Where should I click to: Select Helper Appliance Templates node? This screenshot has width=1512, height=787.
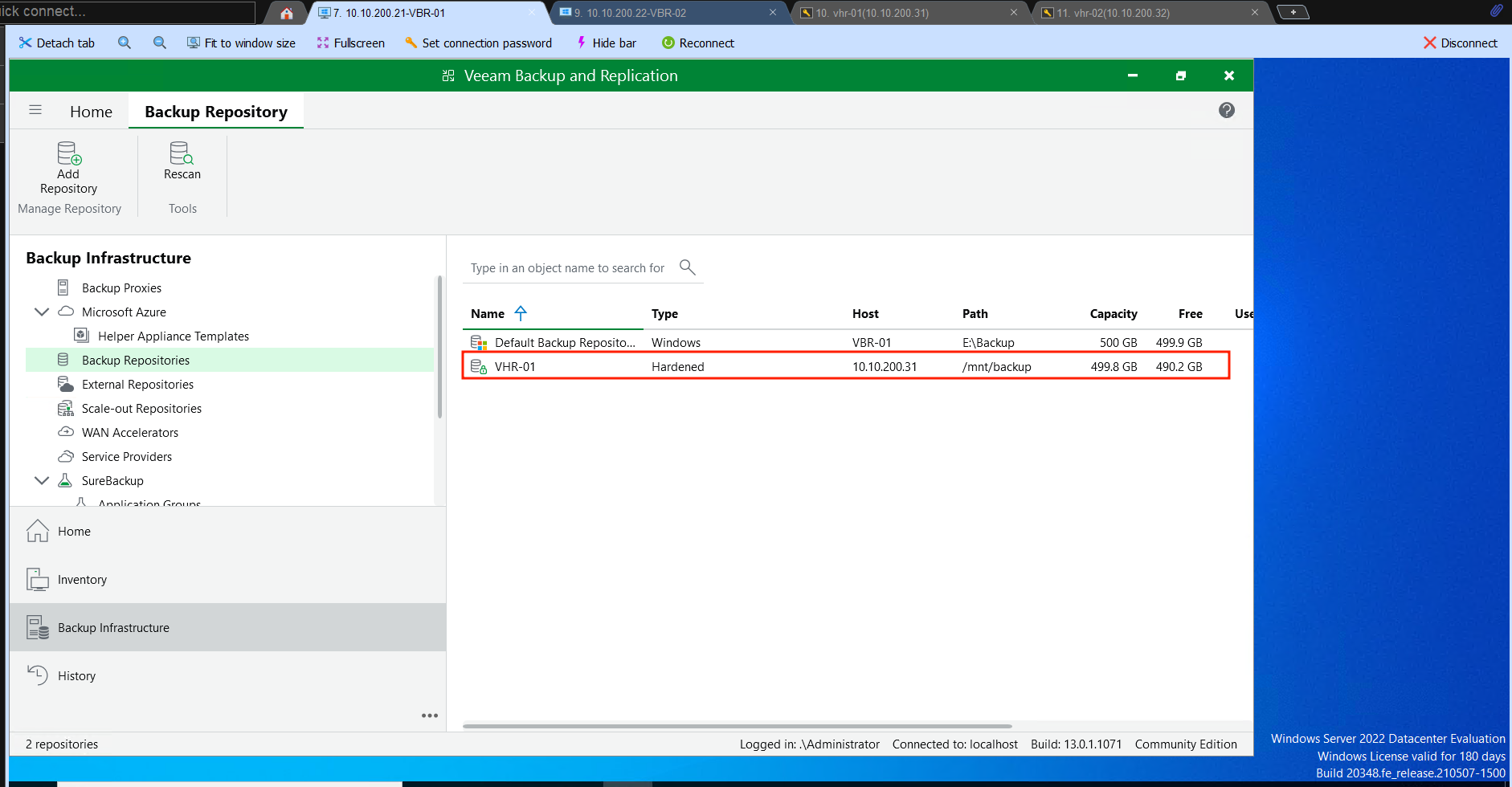174,336
